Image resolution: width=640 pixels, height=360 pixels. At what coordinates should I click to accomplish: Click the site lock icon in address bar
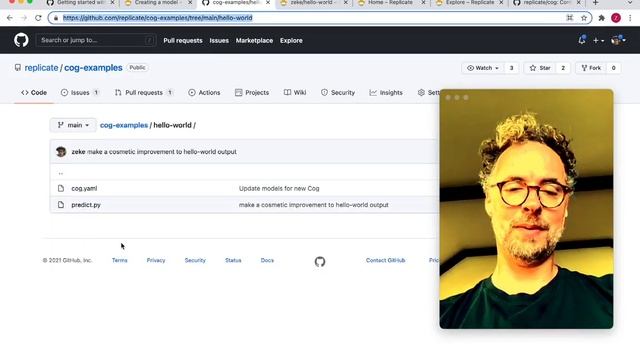tap(56, 18)
